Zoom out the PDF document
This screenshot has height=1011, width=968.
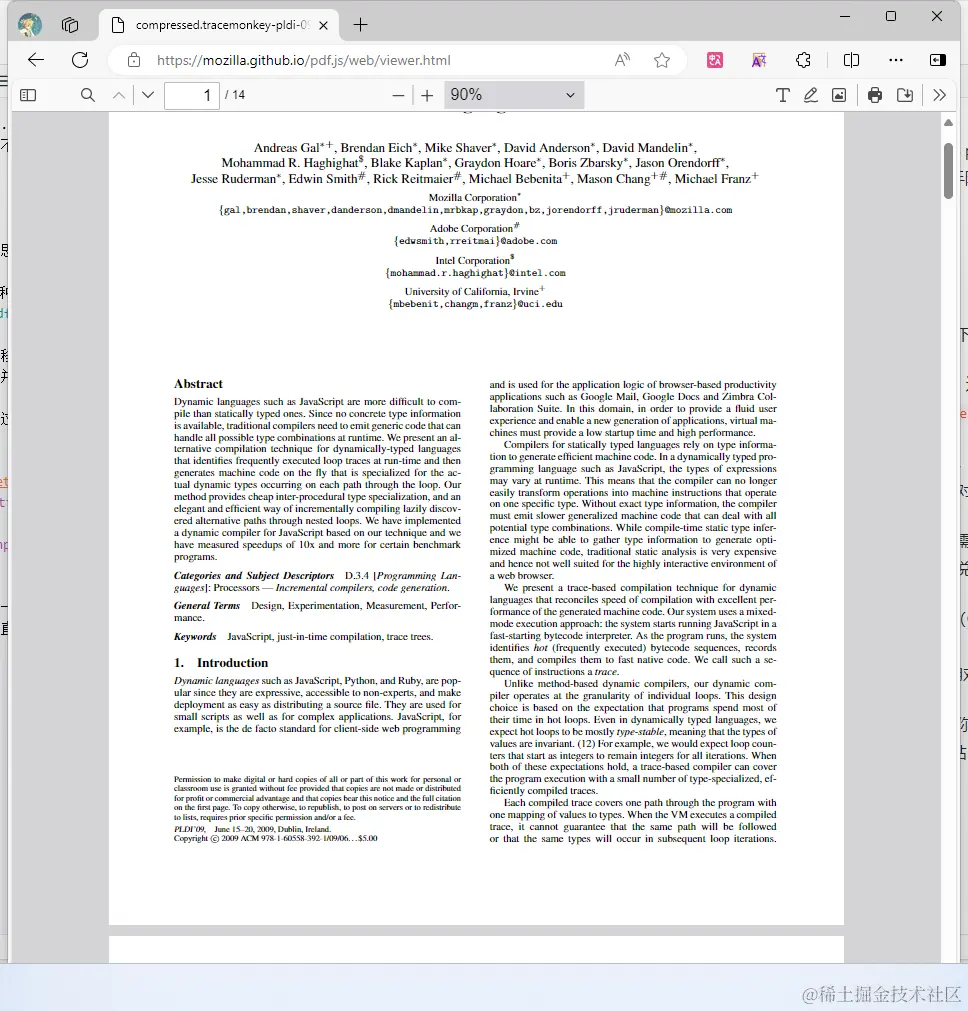coord(399,95)
